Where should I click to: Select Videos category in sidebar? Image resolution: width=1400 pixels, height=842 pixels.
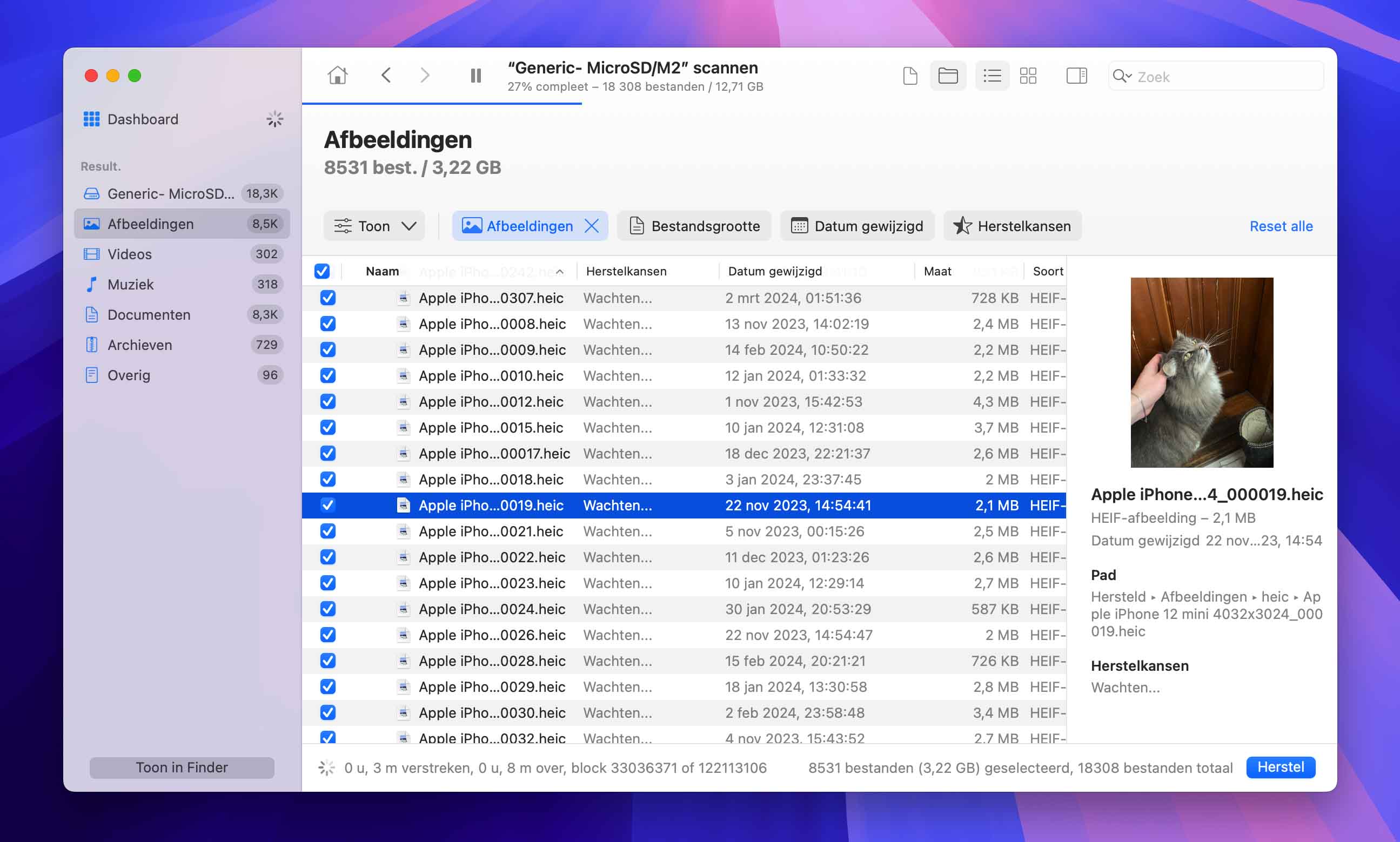click(182, 254)
